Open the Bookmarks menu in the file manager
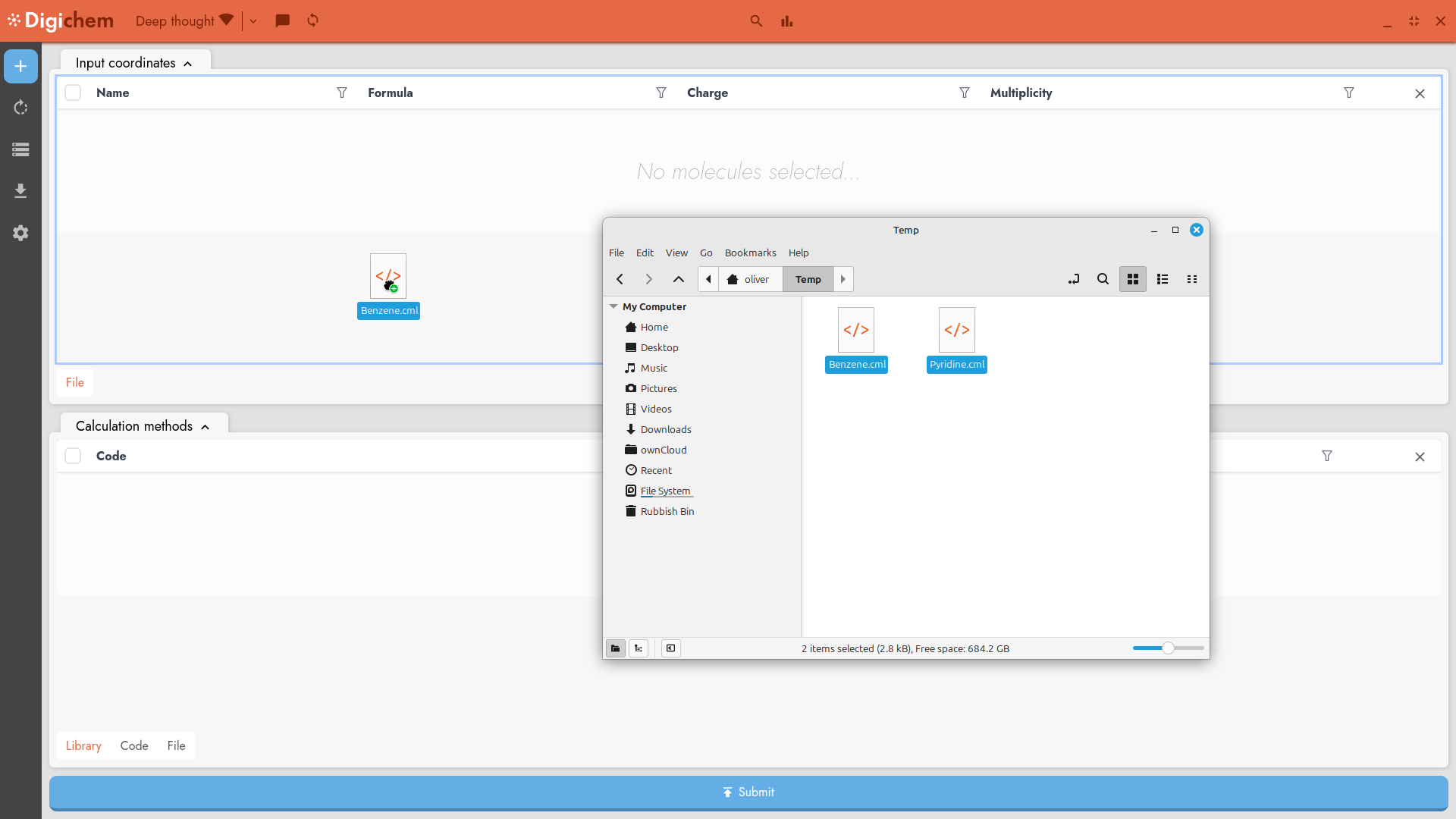The width and height of the screenshot is (1456, 819). pyautogui.click(x=750, y=253)
